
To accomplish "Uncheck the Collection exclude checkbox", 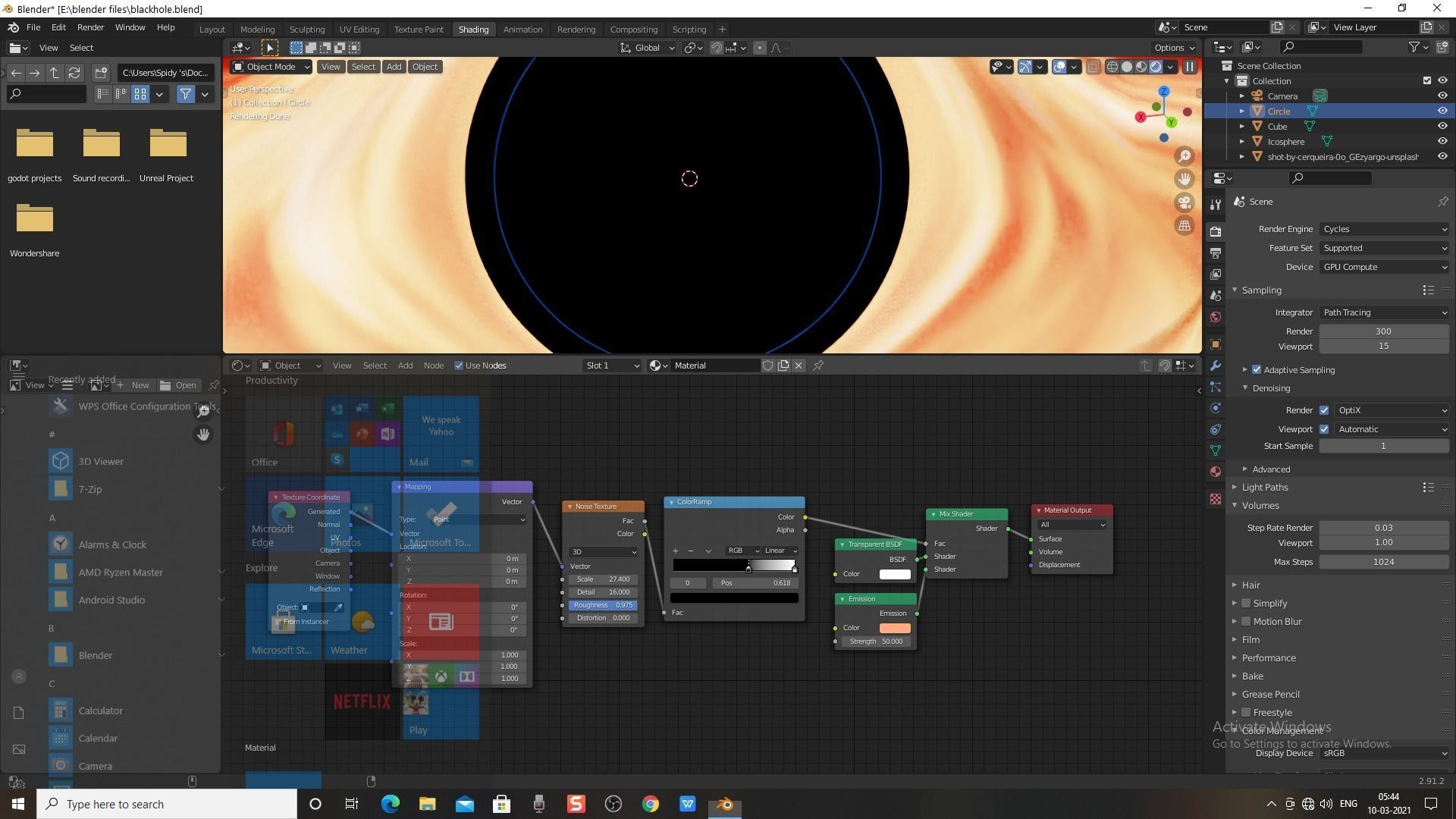I will pyautogui.click(x=1427, y=81).
